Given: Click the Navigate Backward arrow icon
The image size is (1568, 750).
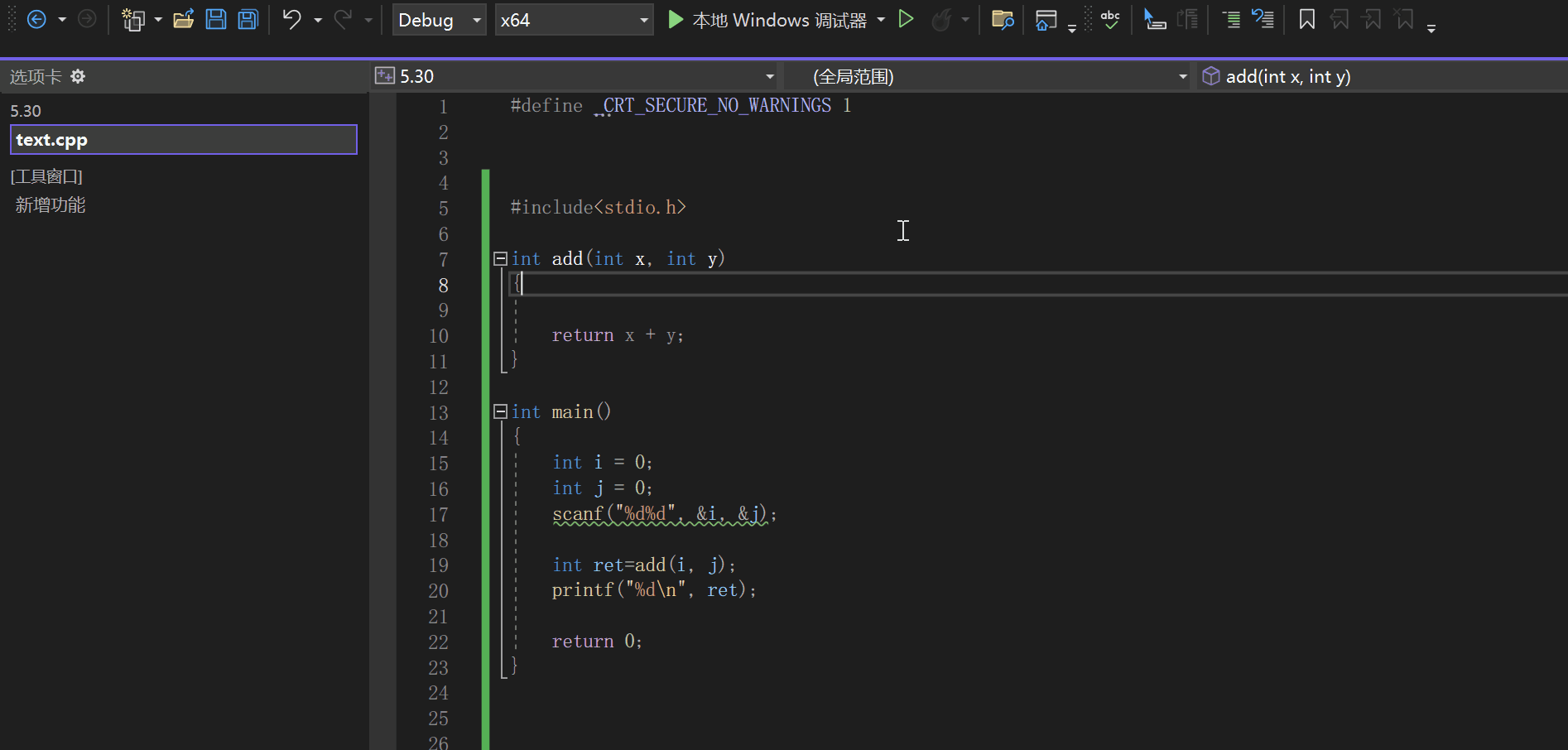Looking at the screenshot, I should point(36,19).
